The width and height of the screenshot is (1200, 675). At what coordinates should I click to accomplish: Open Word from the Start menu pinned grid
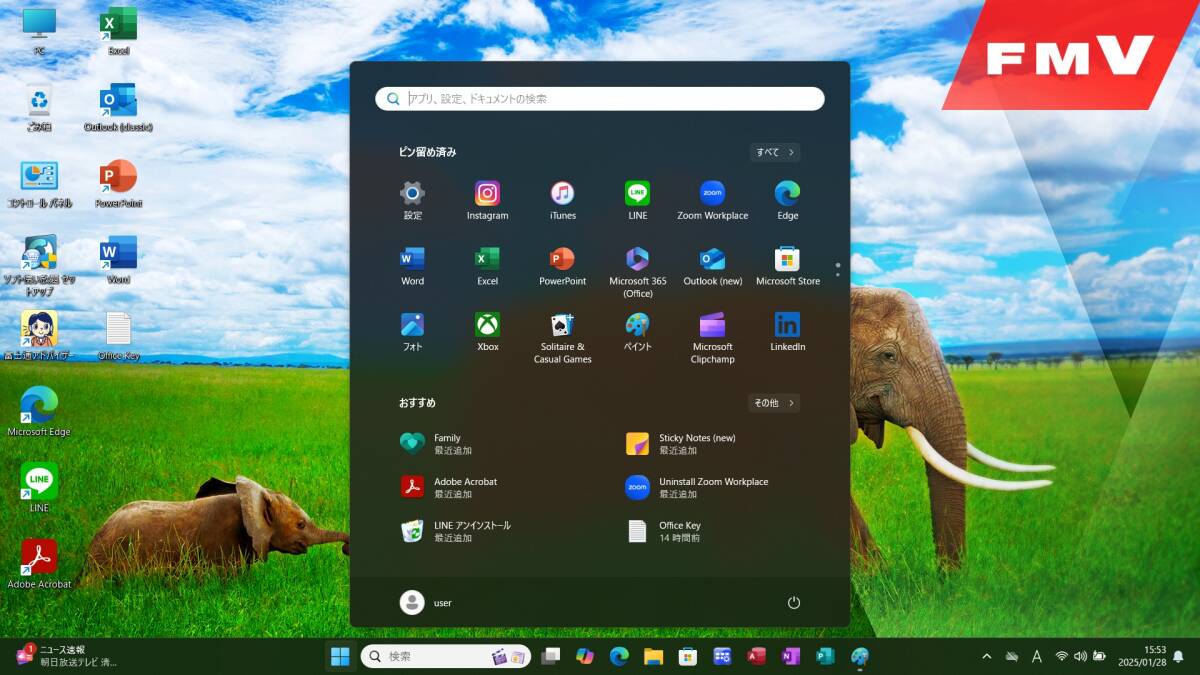point(412,266)
